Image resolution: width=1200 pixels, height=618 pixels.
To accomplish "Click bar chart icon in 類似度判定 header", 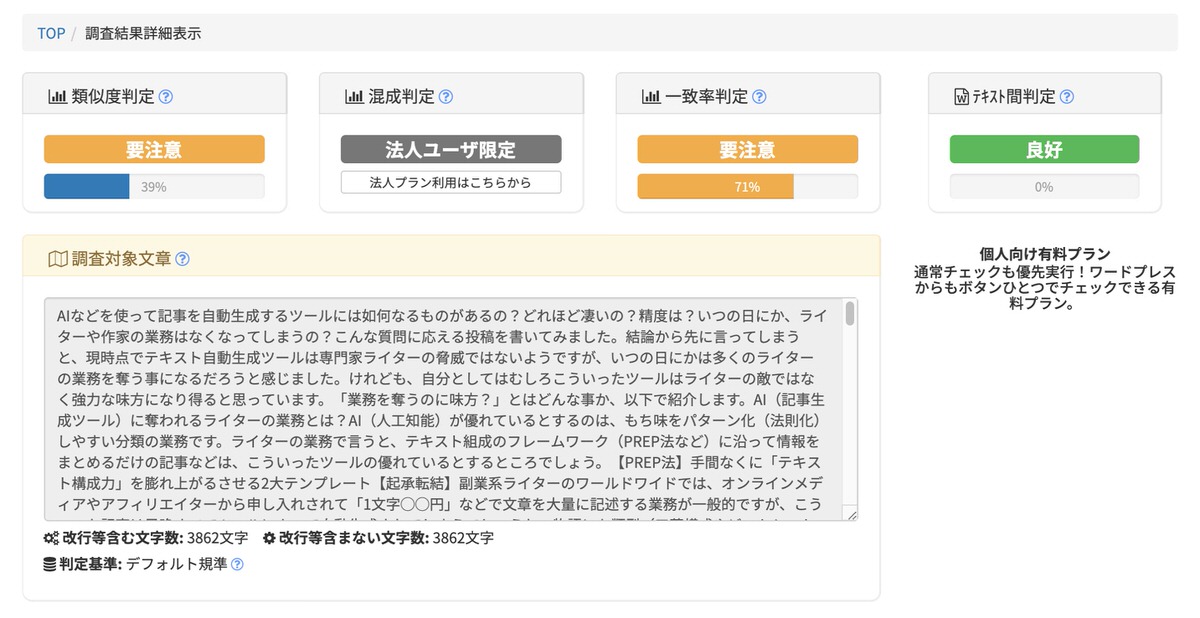I will [57, 97].
